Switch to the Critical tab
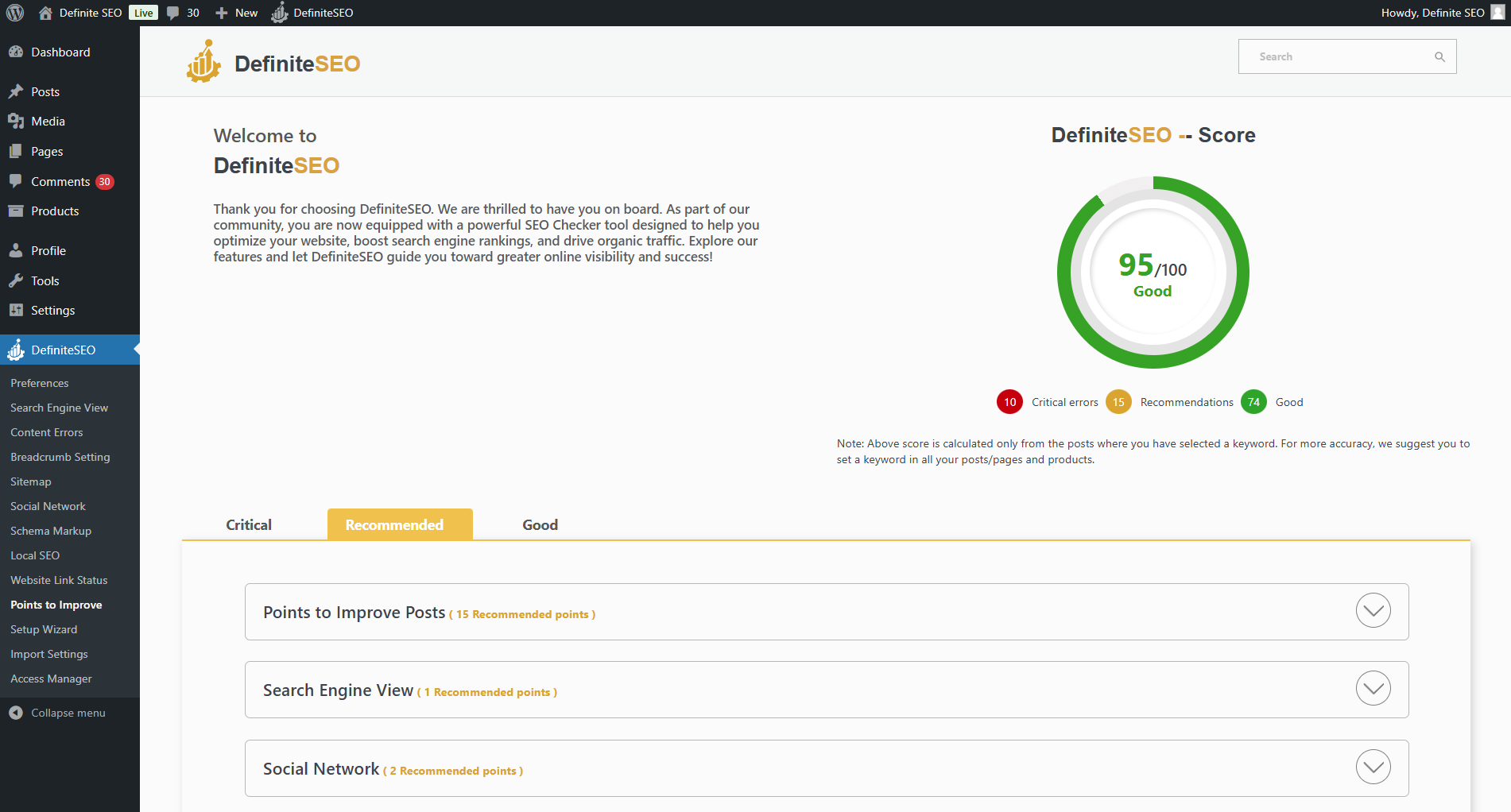This screenshot has width=1511, height=812. pyautogui.click(x=247, y=524)
